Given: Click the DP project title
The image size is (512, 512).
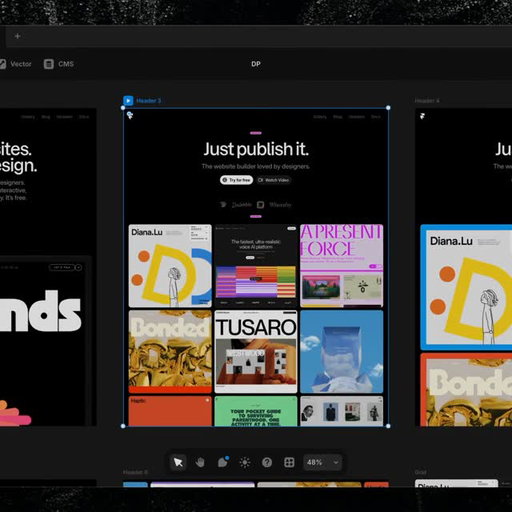Looking at the screenshot, I should click(x=256, y=64).
